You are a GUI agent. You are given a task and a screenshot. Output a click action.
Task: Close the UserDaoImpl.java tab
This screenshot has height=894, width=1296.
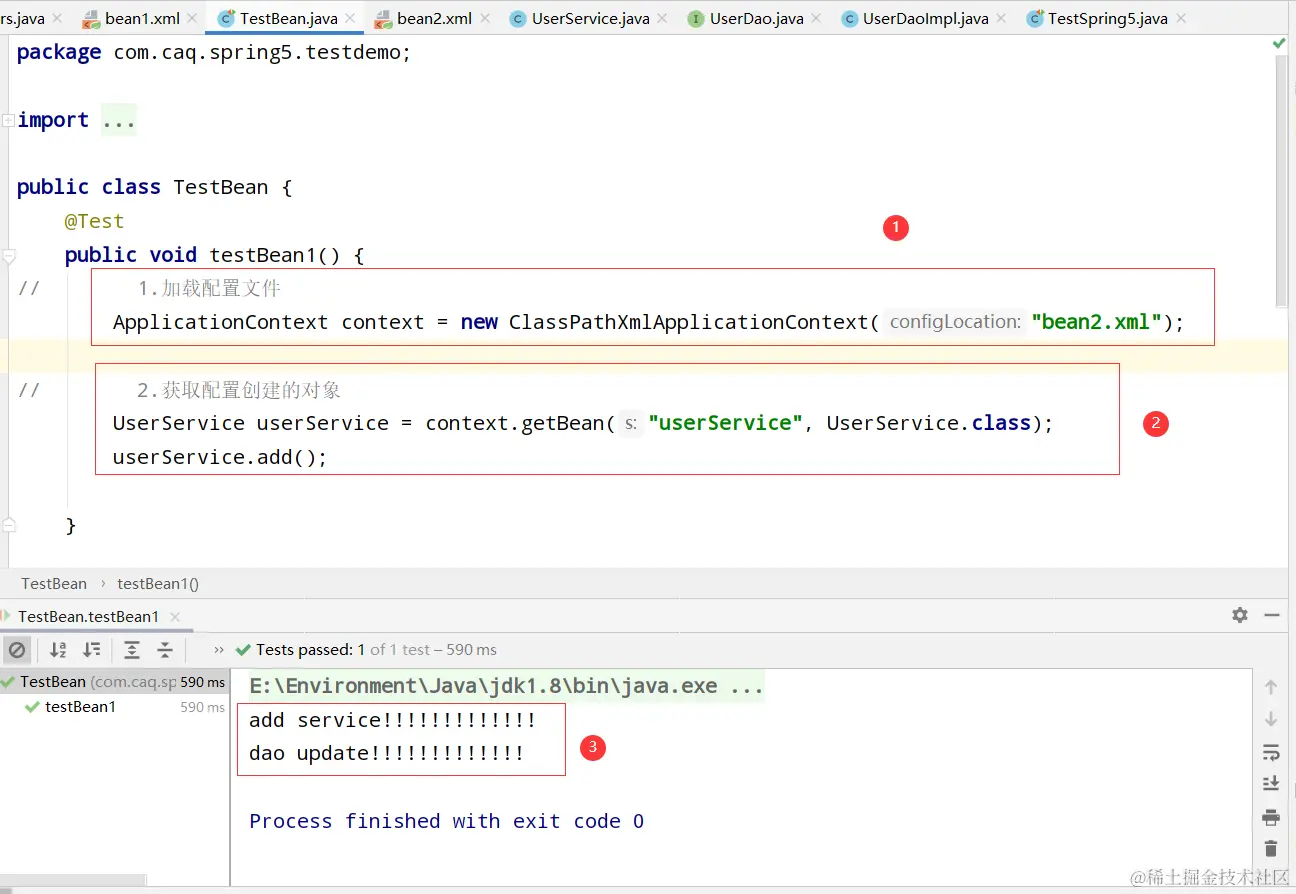(x=1002, y=19)
